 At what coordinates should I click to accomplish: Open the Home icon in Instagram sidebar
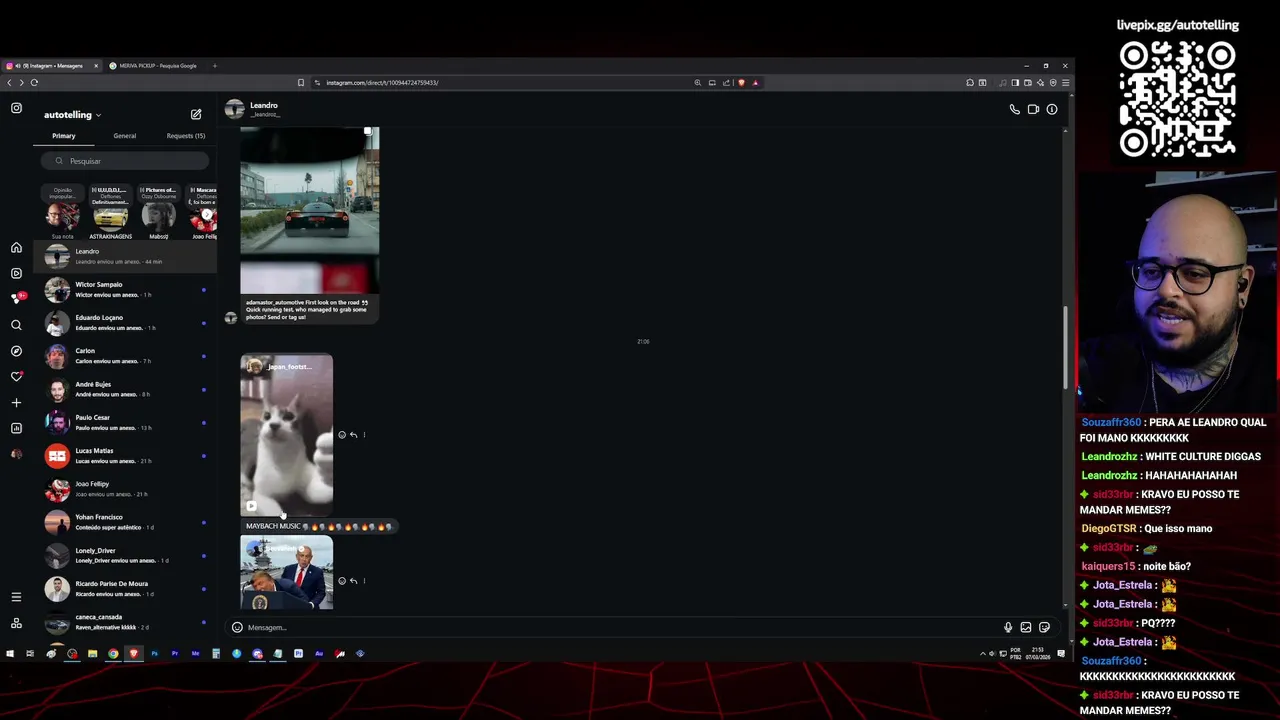pyautogui.click(x=16, y=248)
